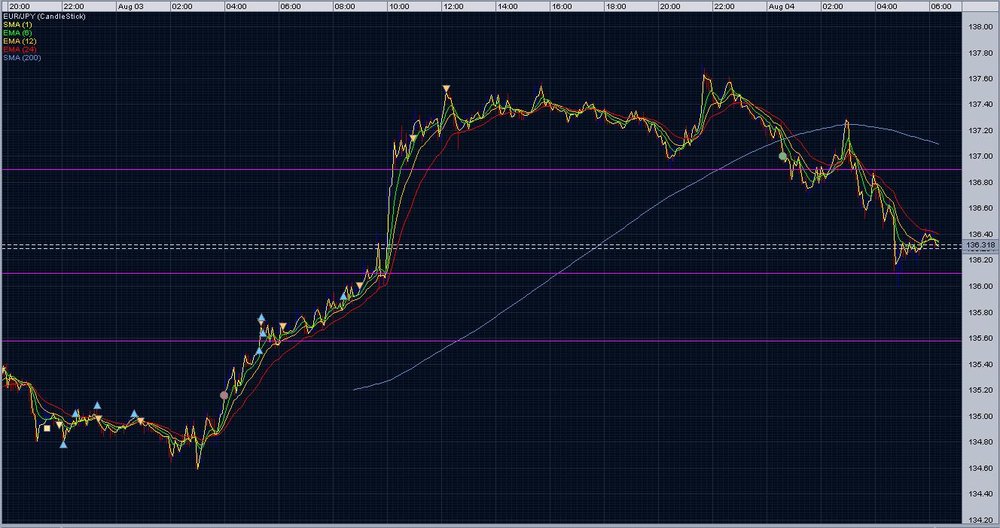This screenshot has height=528, width=1000.
Task: Select the purple horizontal line near 135.58
Action: (x=482, y=341)
